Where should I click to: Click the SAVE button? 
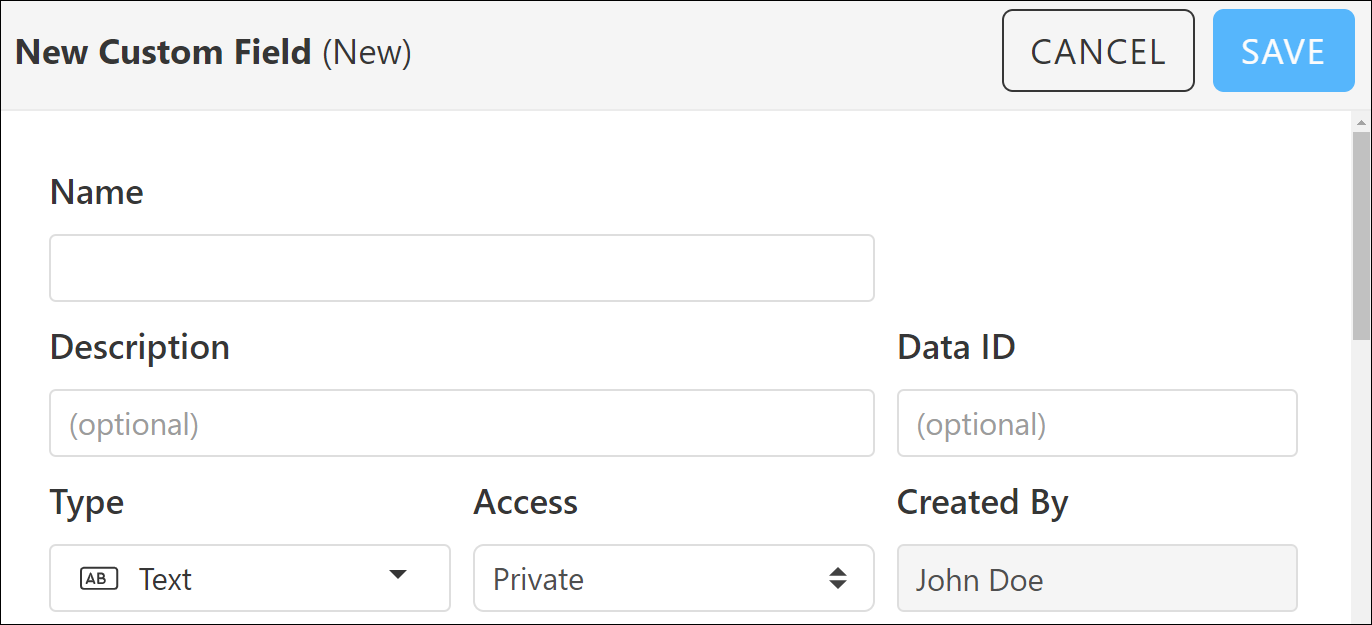[1283, 50]
